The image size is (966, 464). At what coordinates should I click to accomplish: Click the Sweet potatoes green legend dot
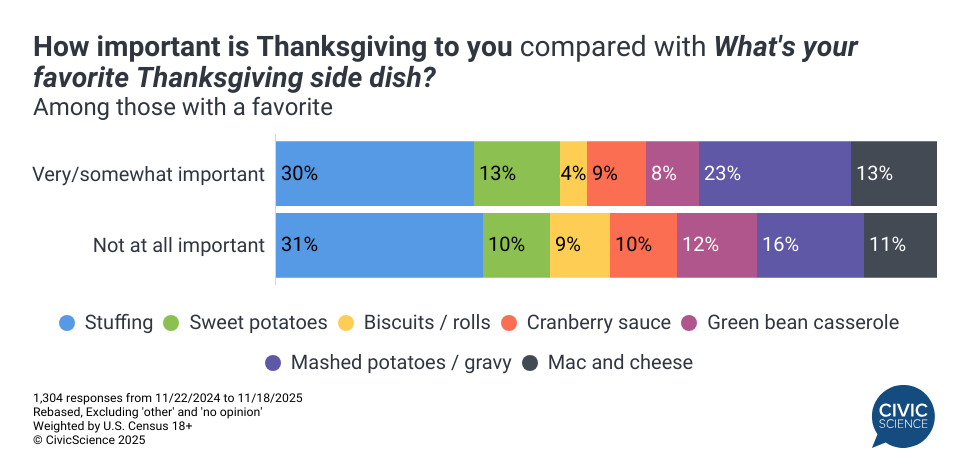coord(171,323)
